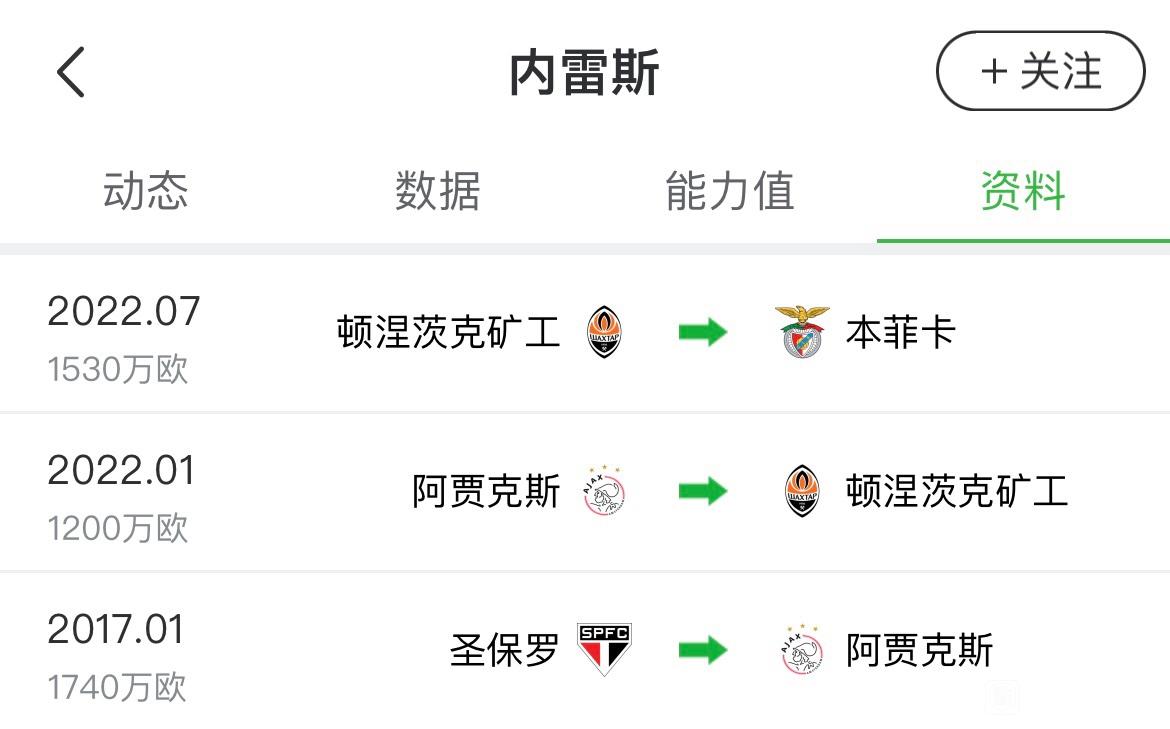Click green arrow in 2022.07 transfer
1170x729 pixels.
click(x=703, y=332)
